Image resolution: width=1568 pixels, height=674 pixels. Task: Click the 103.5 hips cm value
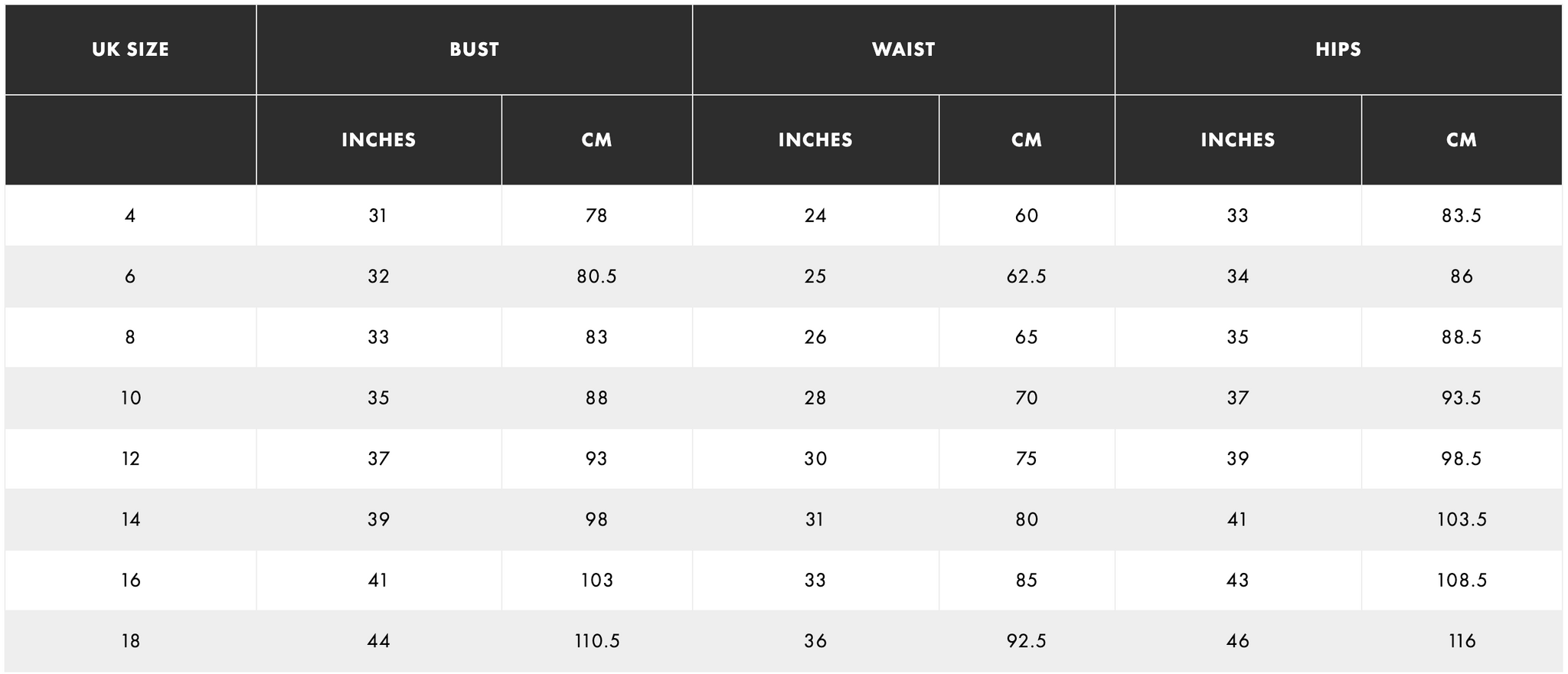(1461, 520)
